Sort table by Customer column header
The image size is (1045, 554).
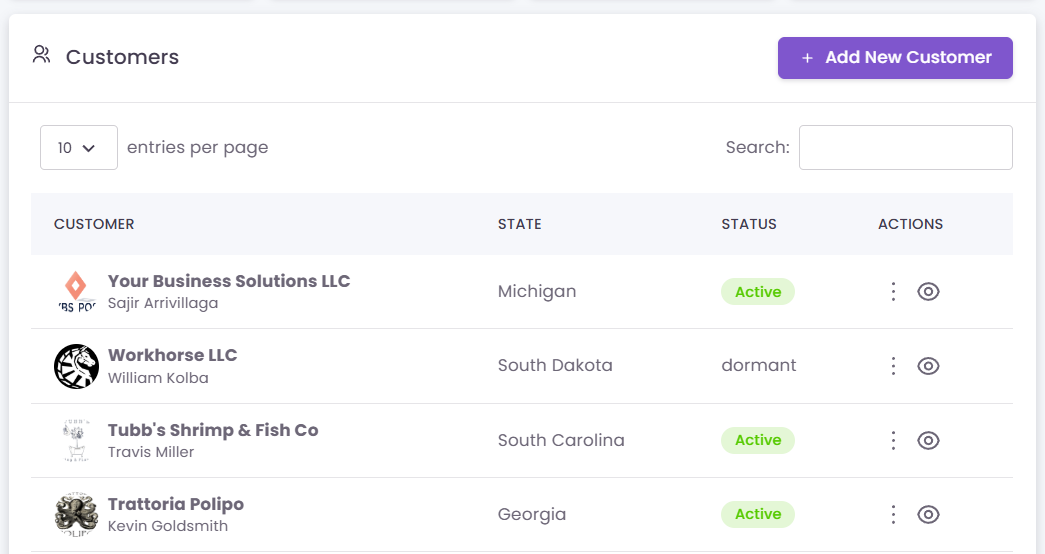94,224
